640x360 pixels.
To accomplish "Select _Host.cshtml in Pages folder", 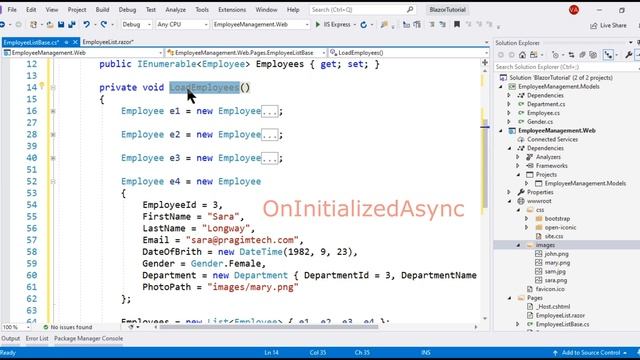I will 553,307.
